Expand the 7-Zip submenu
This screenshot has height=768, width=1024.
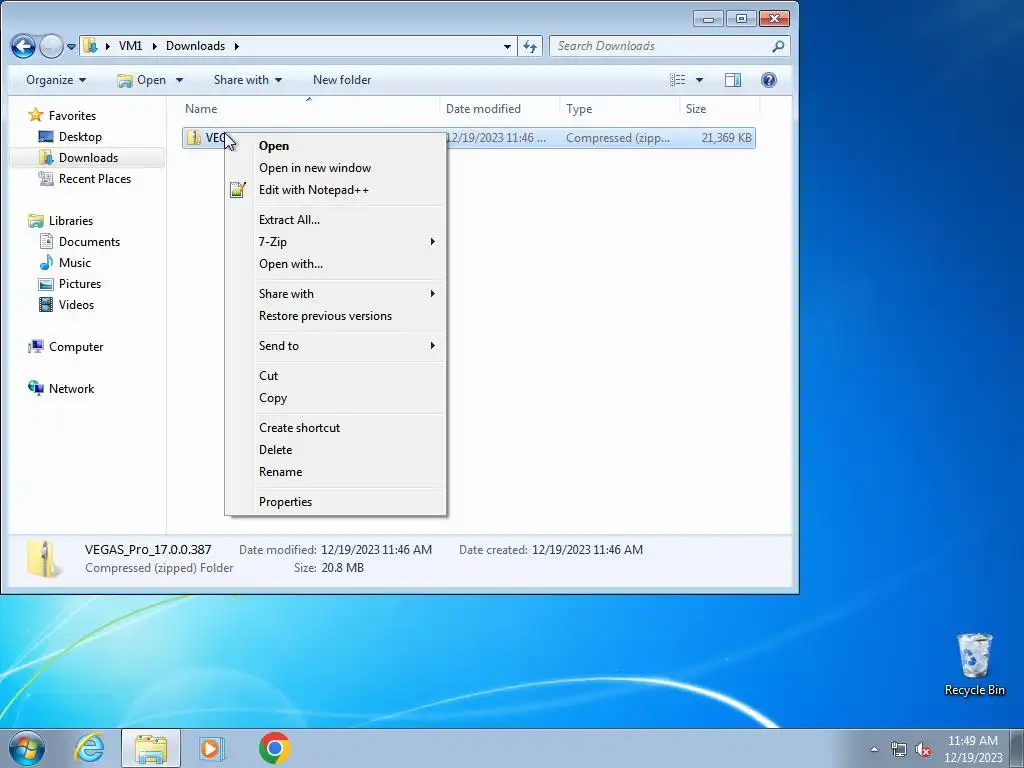pyautogui.click(x=335, y=242)
